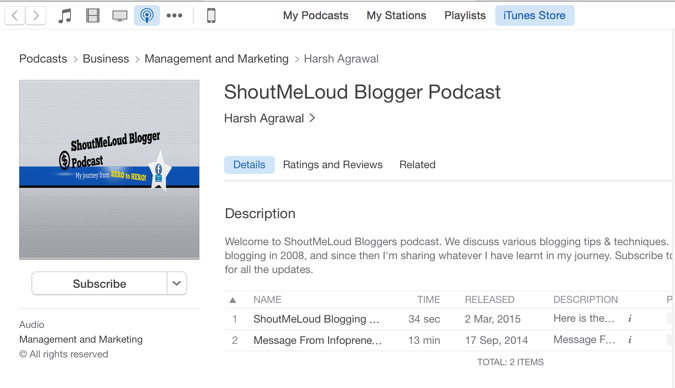This screenshot has height=388, width=675.
Task: Click Management and Marketing category under artwork
Action: [x=81, y=339]
